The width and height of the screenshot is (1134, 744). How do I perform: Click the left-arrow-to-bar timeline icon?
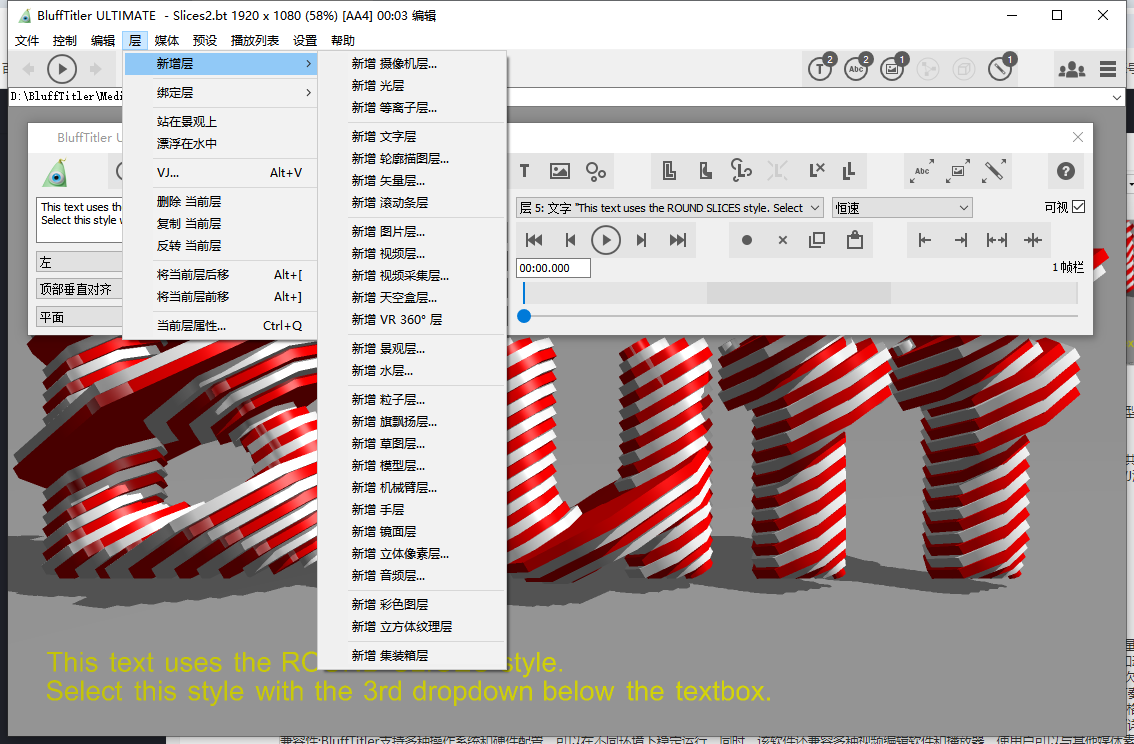[x=924, y=240]
